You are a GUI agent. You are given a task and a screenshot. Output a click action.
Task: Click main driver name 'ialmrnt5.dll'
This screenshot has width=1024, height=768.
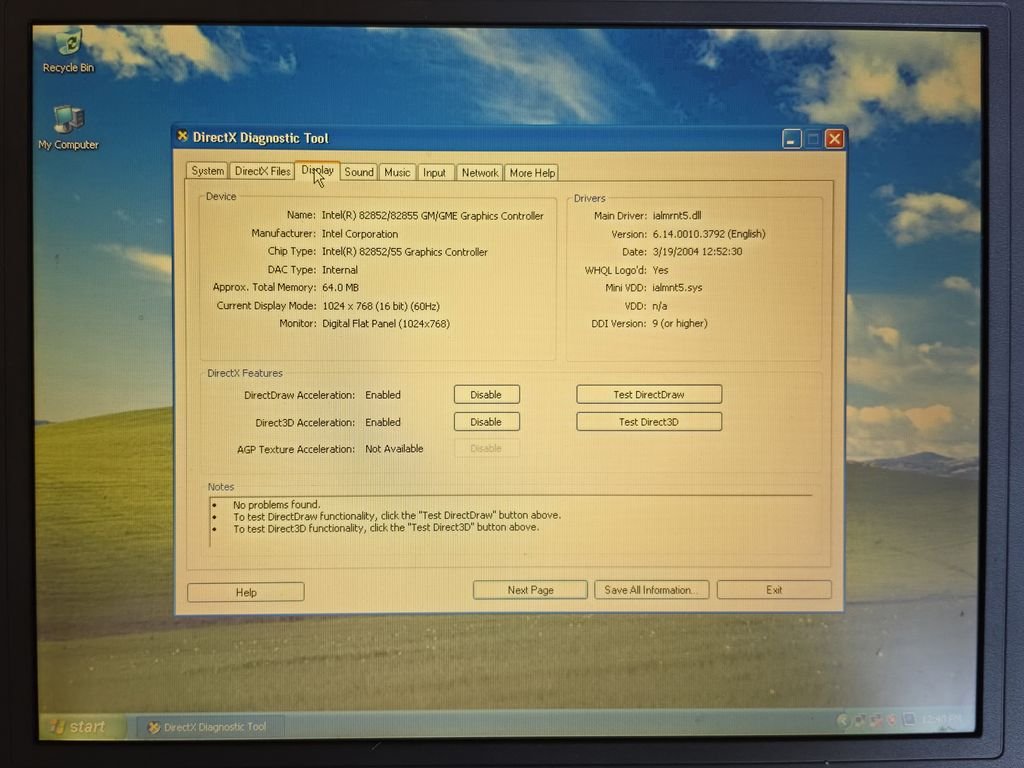tap(677, 216)
